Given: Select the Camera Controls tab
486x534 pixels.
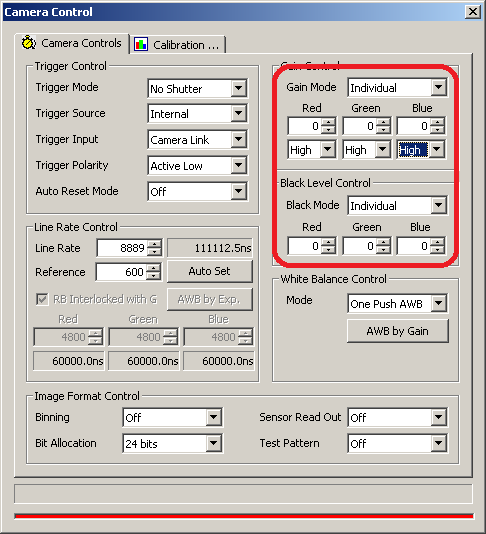Looking at the screenshot, I should point(72,43).
